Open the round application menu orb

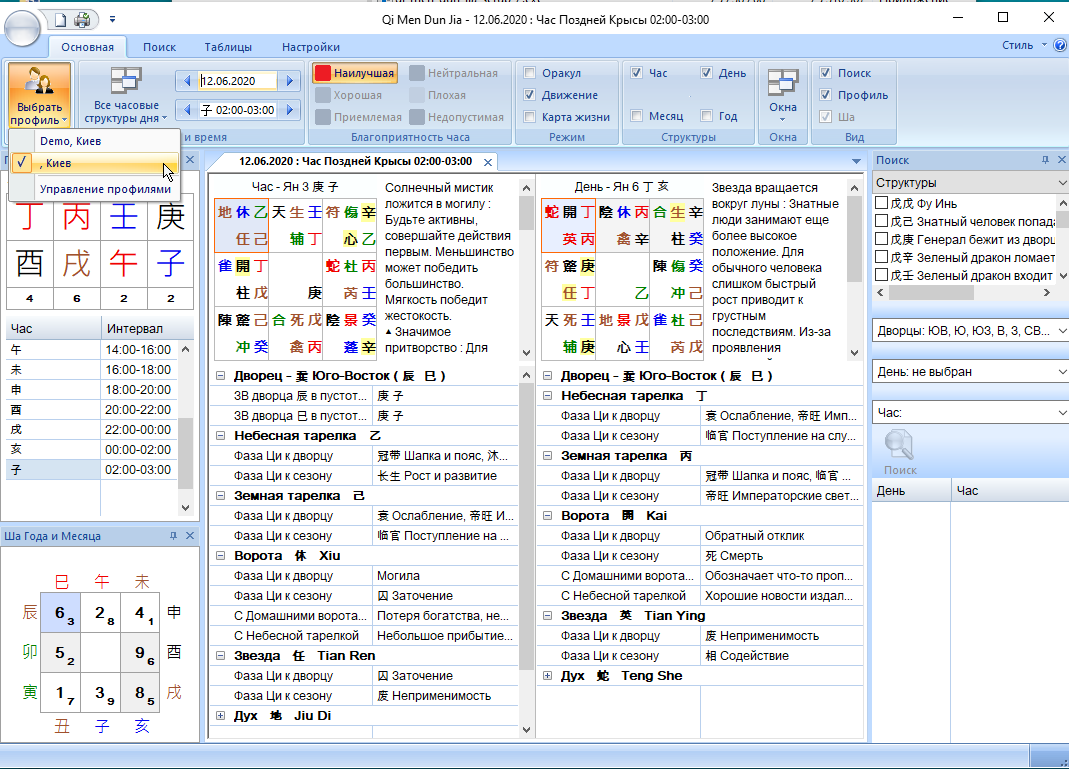(22, 29)
